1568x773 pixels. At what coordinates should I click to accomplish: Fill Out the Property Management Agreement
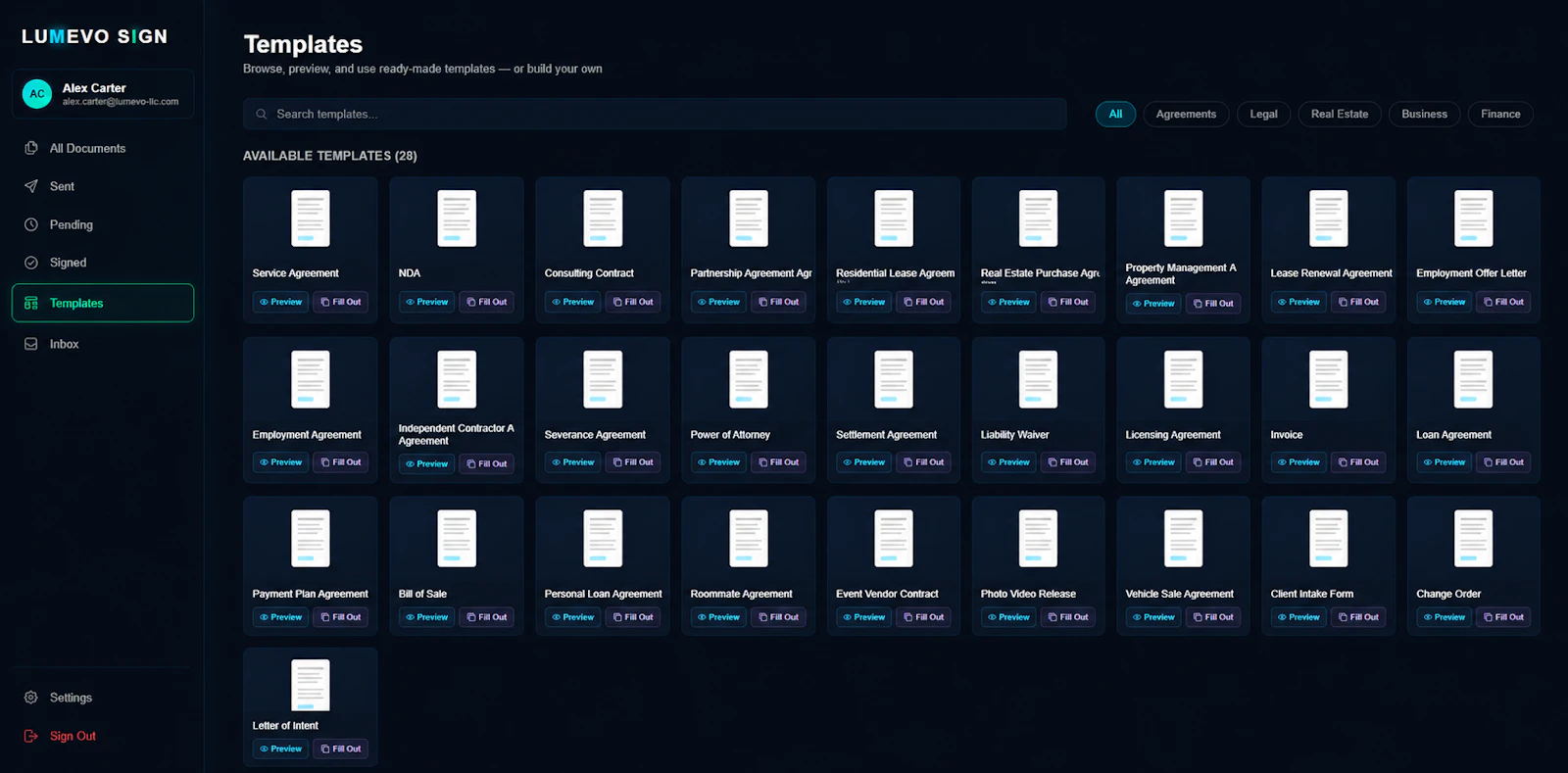point(1213,304)
